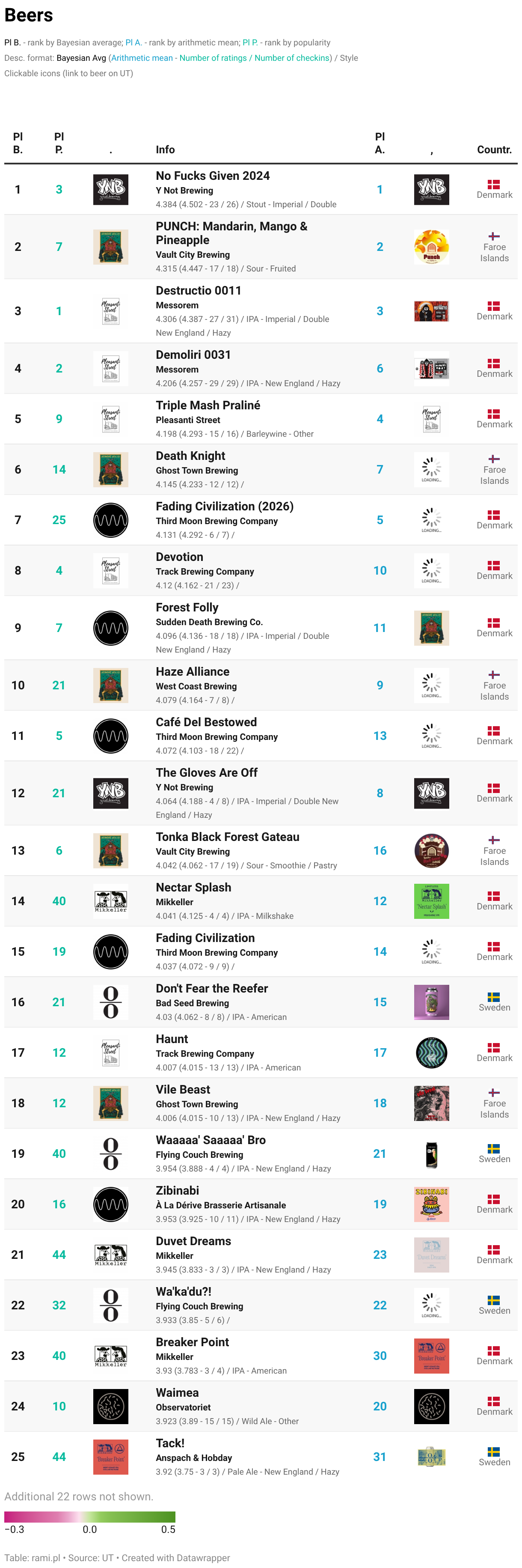Click the Countr. column header
522x1568 pixels.
(x=494, y=149)
